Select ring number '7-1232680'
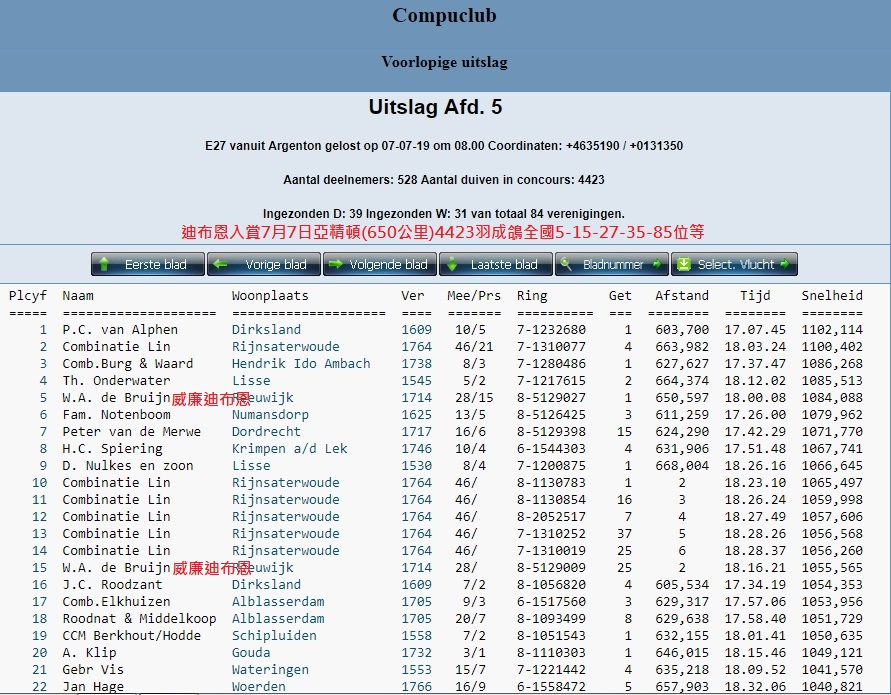 [x=551, y=330]
